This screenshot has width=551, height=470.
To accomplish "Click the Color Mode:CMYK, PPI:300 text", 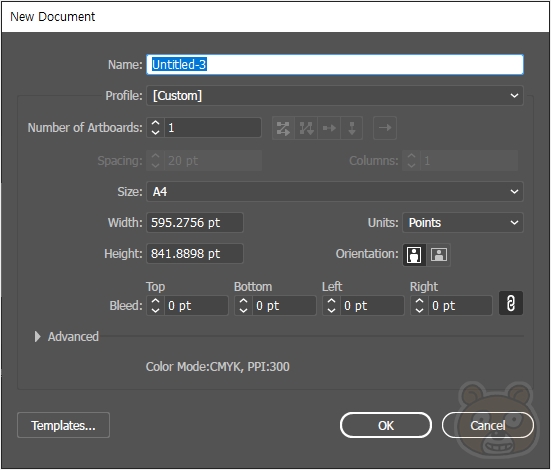I will click(218, 367).
